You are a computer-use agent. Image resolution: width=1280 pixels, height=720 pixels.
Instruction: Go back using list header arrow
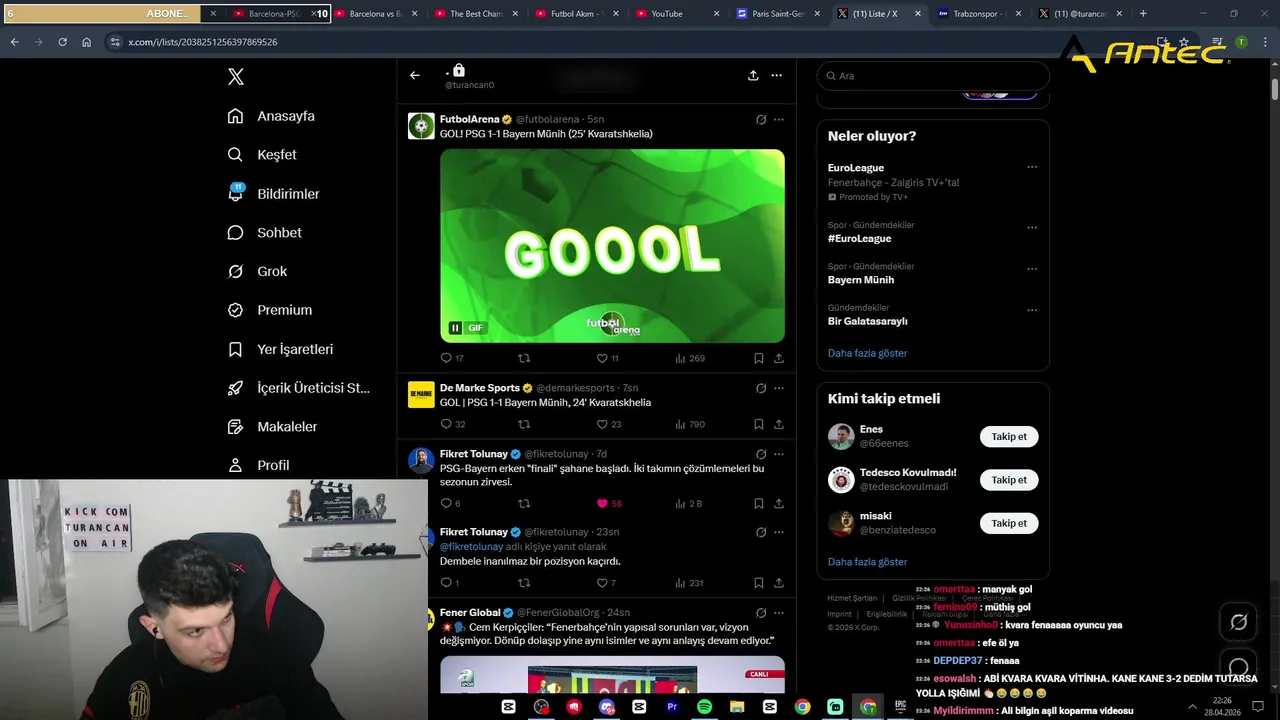(x=415, y=75)
